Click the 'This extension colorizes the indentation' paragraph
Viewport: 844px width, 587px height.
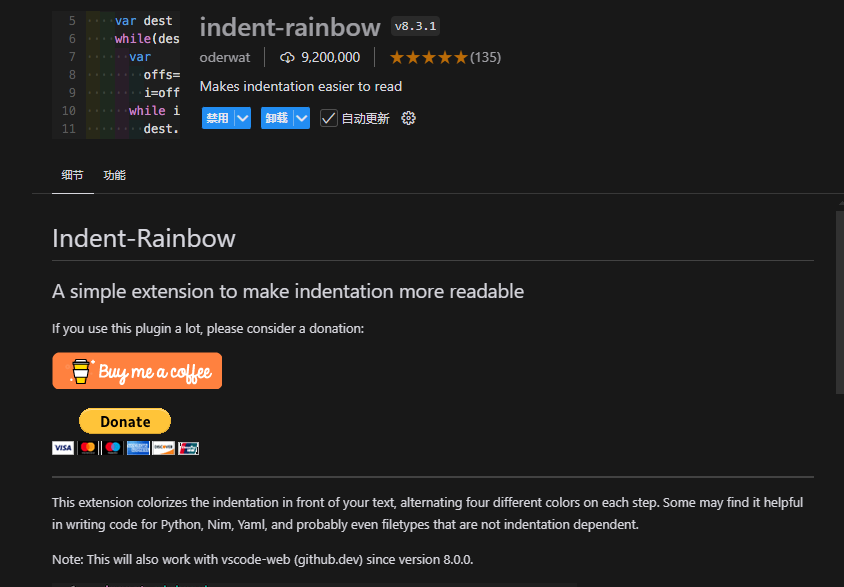427,513
